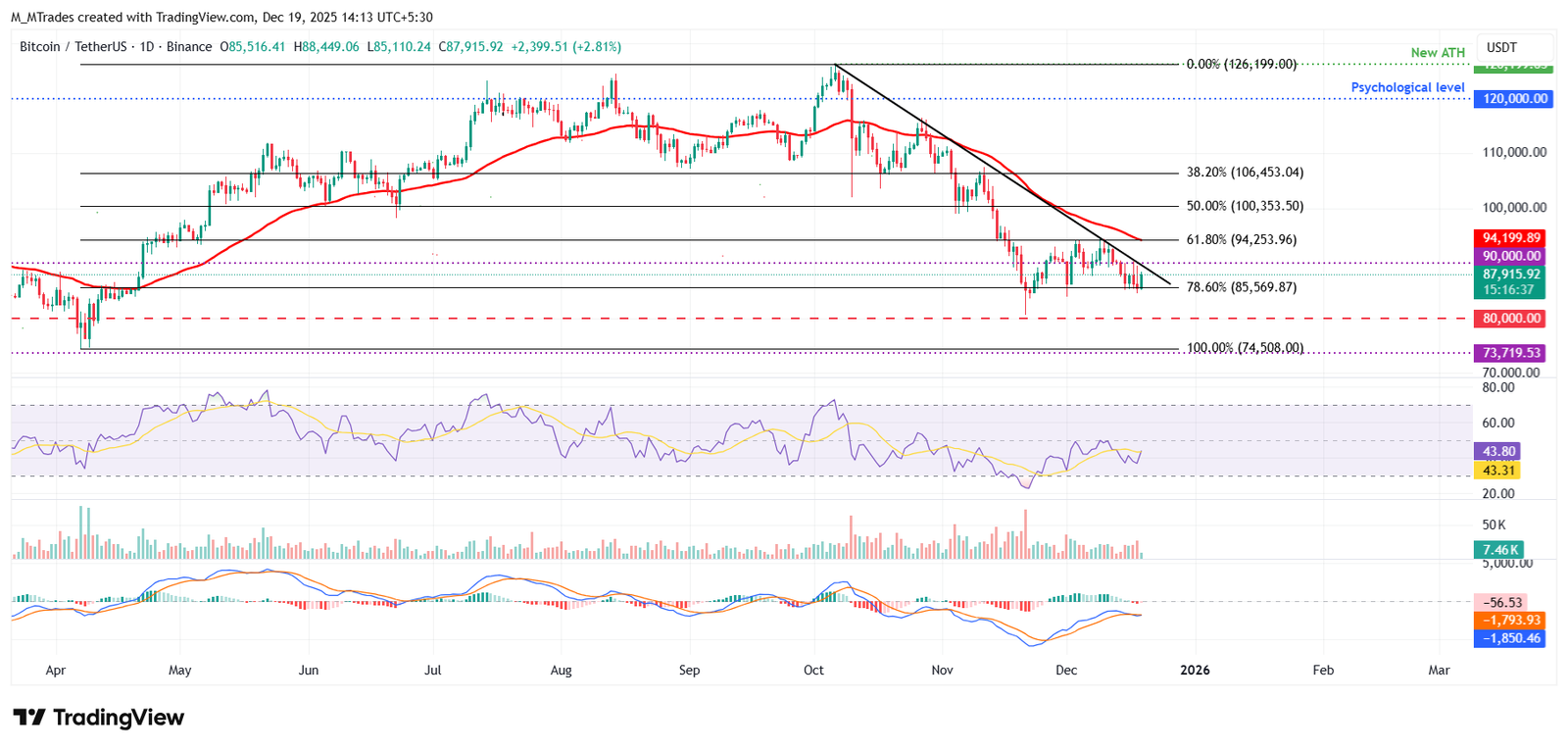
Task: Click the RSI 43.80 value tag
Action: coord(1499,452)
